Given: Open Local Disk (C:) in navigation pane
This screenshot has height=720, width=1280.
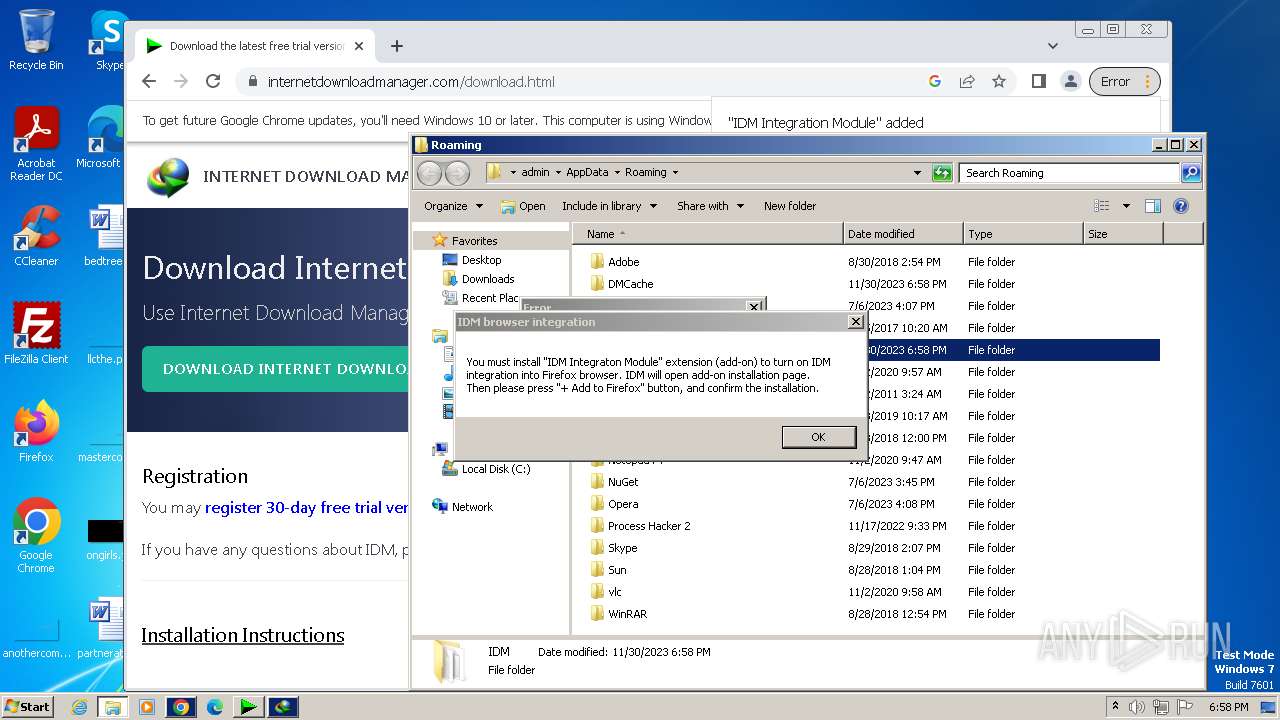Looking at the screenshot, I should (x=496, y=469).
